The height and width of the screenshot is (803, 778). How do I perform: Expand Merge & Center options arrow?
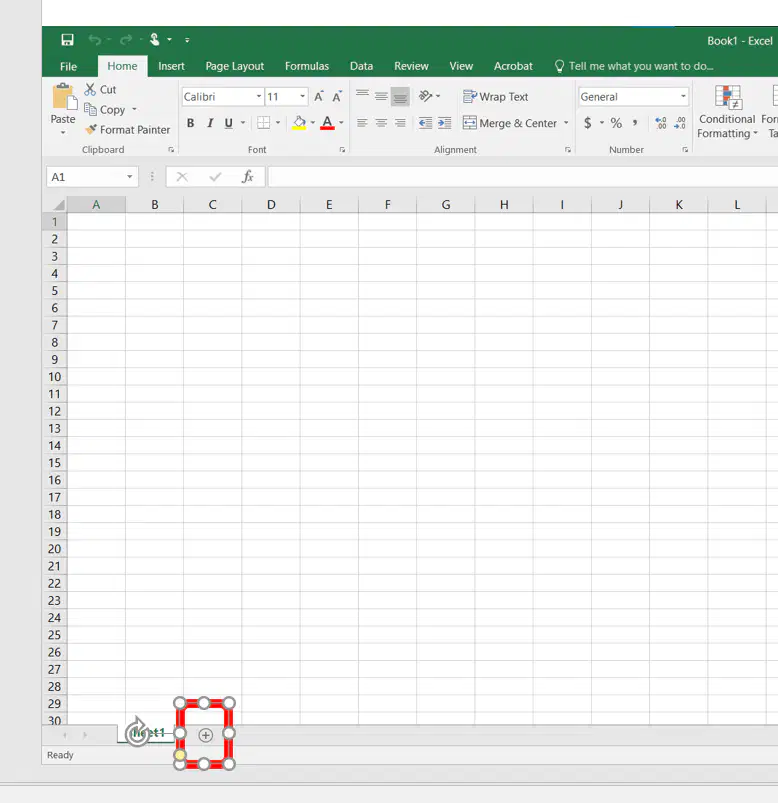[566, 123]
